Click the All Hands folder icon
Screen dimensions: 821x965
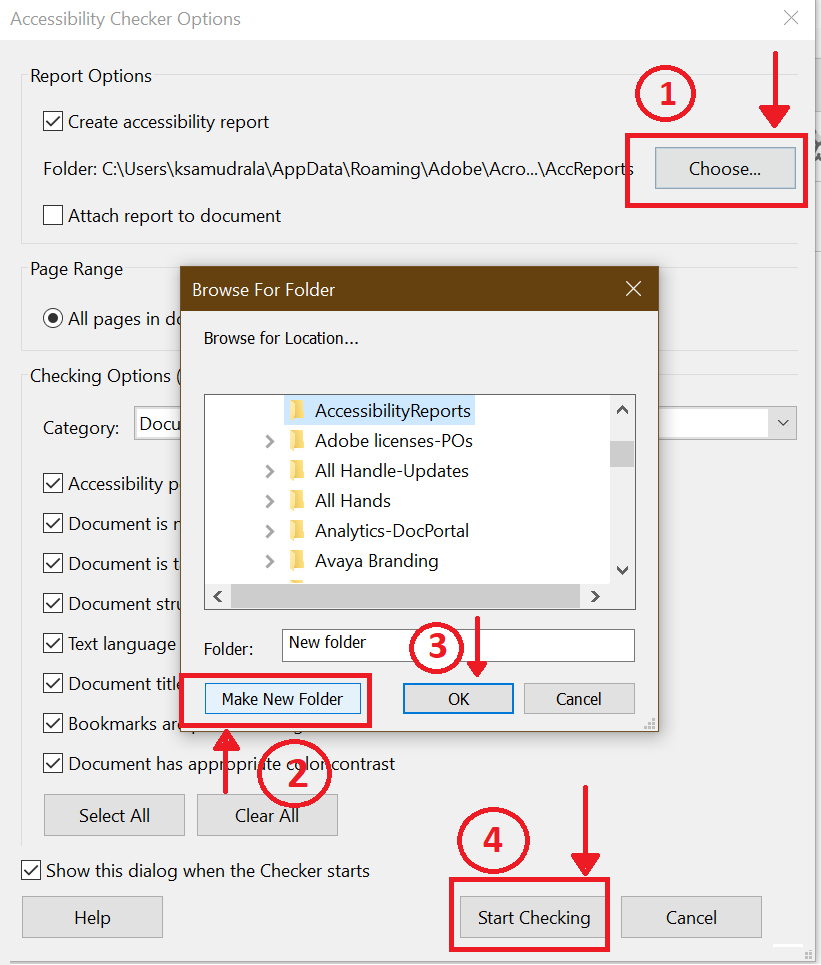[297, 500]
